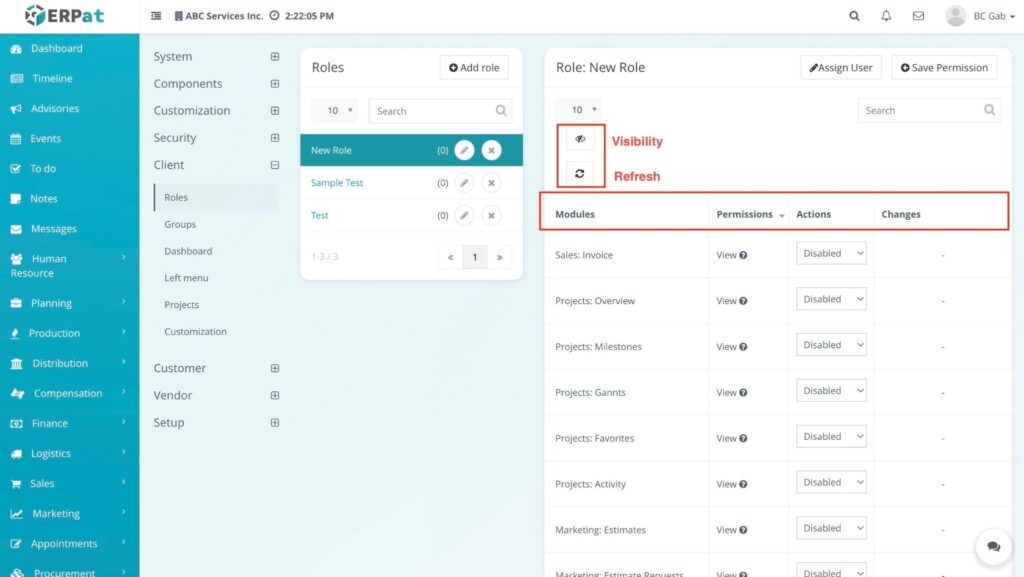Click the search magnifier icon in top bar
Screen dimensions: 1024x577
tap(854, 16)
